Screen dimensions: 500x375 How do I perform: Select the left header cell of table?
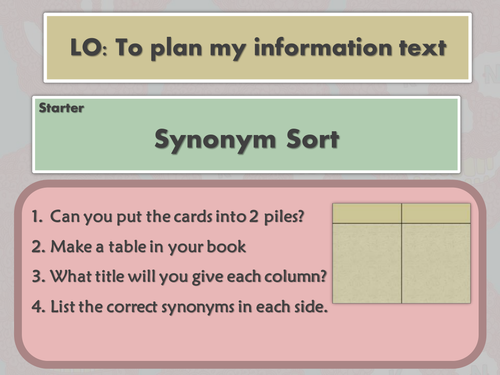point(367,213)
